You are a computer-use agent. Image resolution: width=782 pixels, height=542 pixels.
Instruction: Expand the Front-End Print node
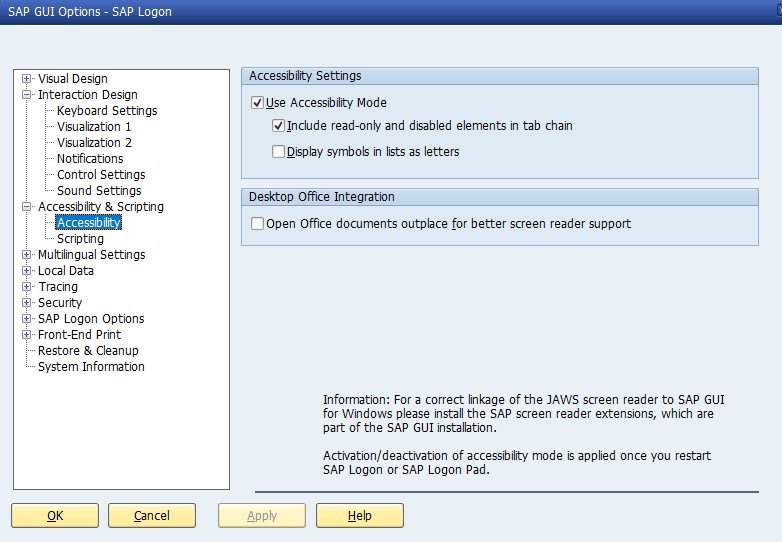(x=27, y=335)
